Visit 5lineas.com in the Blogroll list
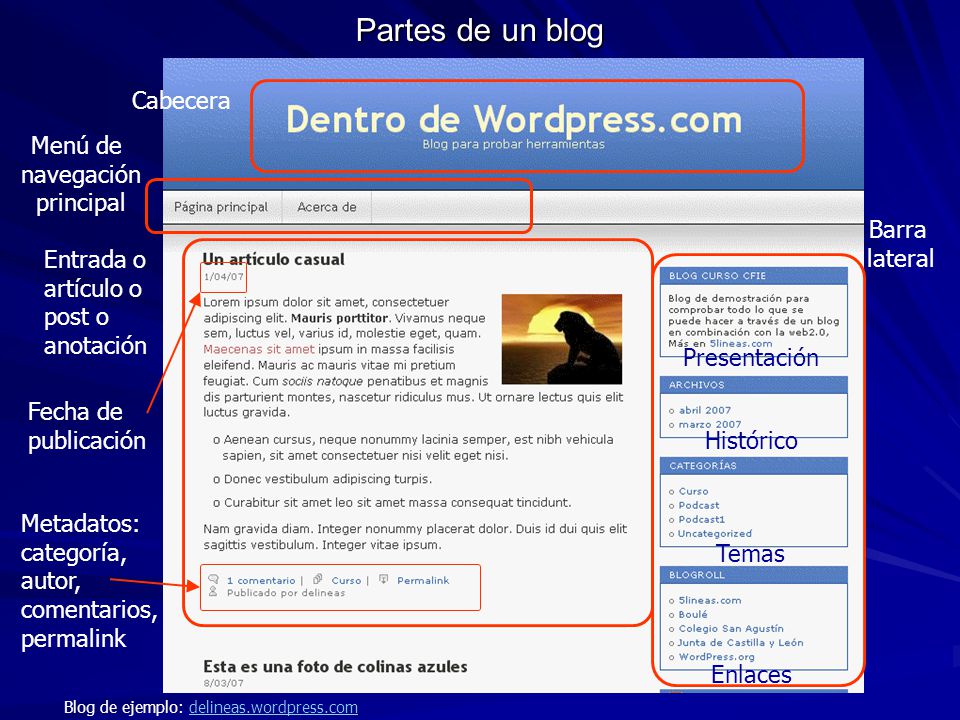 click(710, 601)
